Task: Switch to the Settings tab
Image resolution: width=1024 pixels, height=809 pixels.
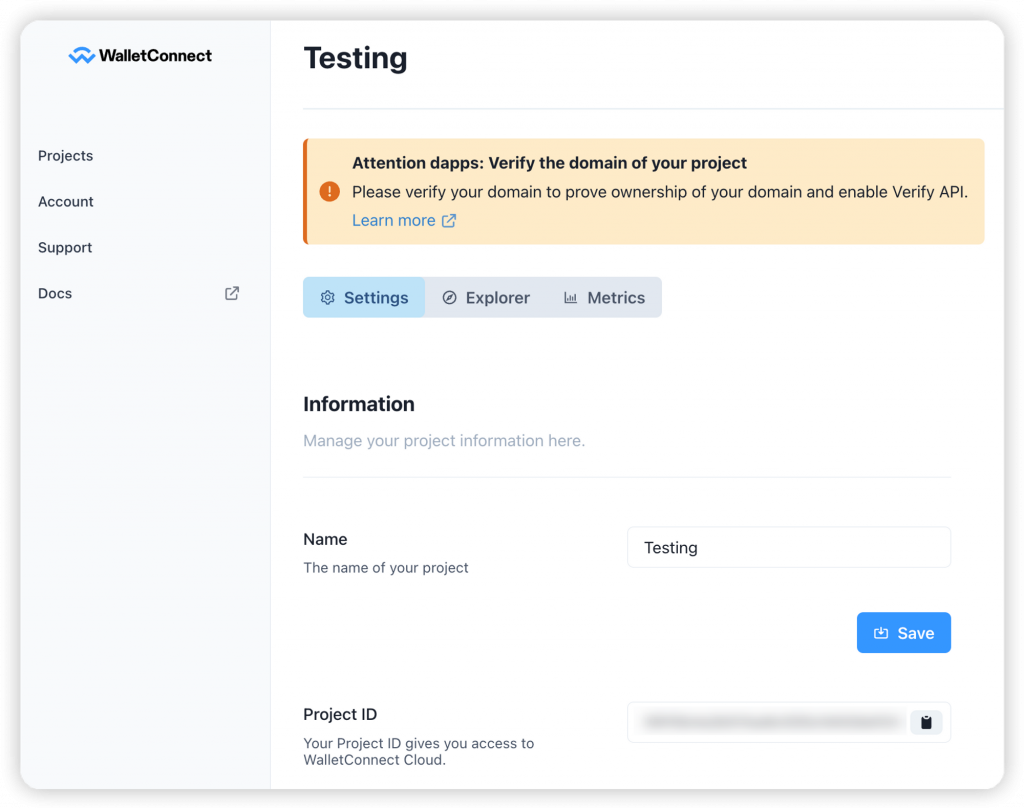Action: click(x=375, y=298)
